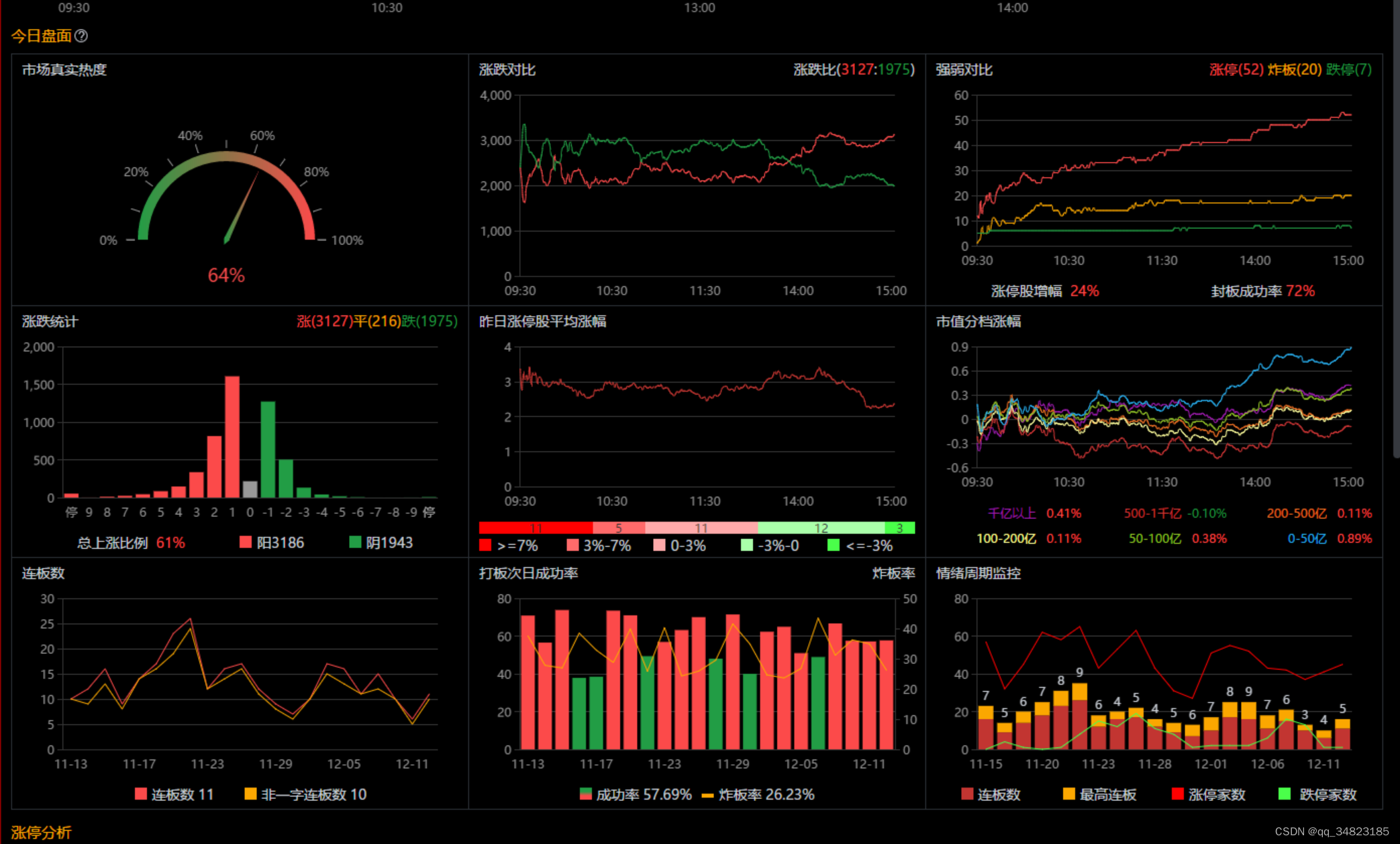Click the help icon beside 今日盘面
This screenshot has height=844, width=1400.
click(x=81, y=36)
